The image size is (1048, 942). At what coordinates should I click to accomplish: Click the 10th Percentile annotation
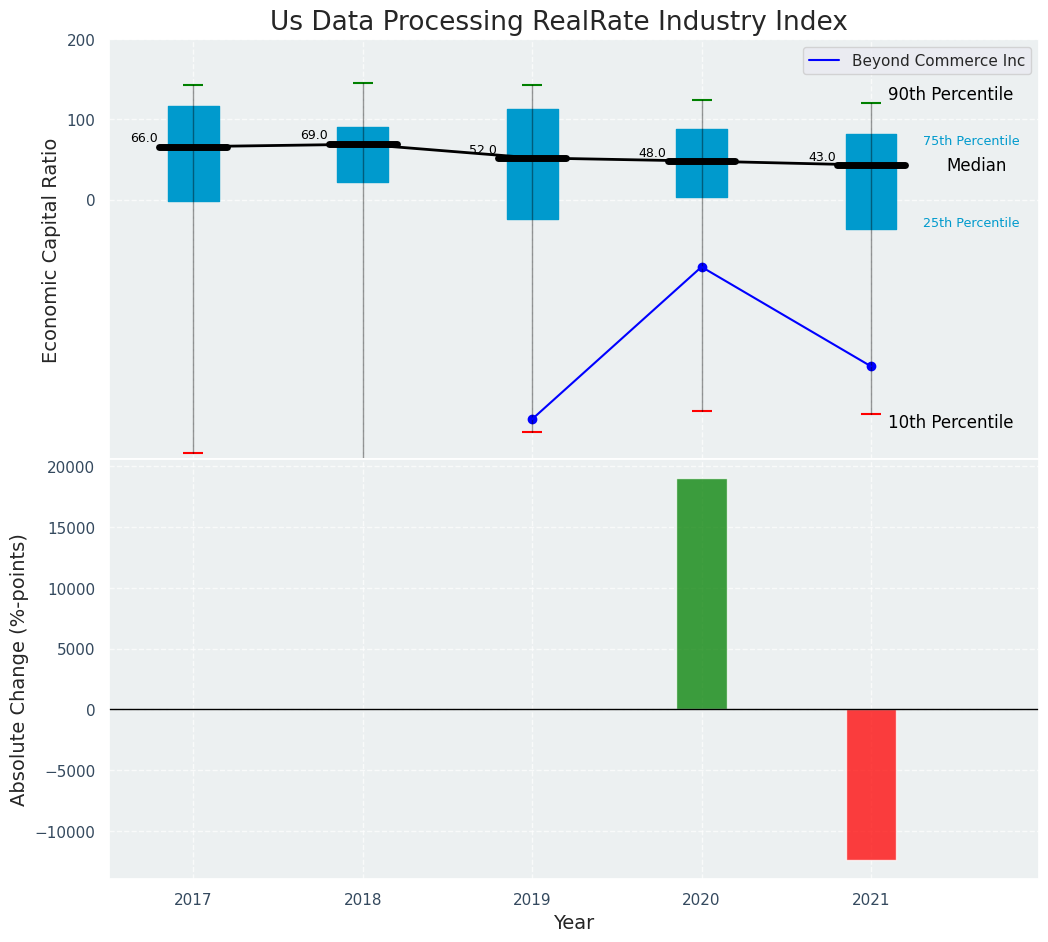pyautogui.click(x=950, y=422)
